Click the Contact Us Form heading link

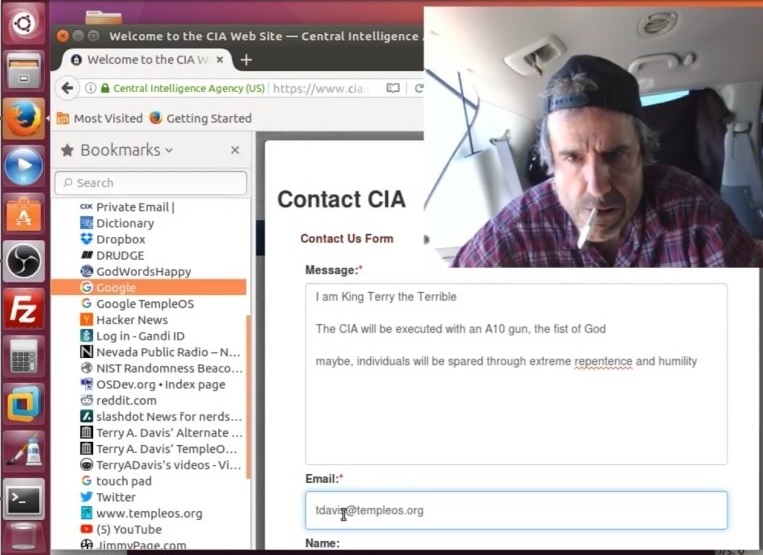347,238
